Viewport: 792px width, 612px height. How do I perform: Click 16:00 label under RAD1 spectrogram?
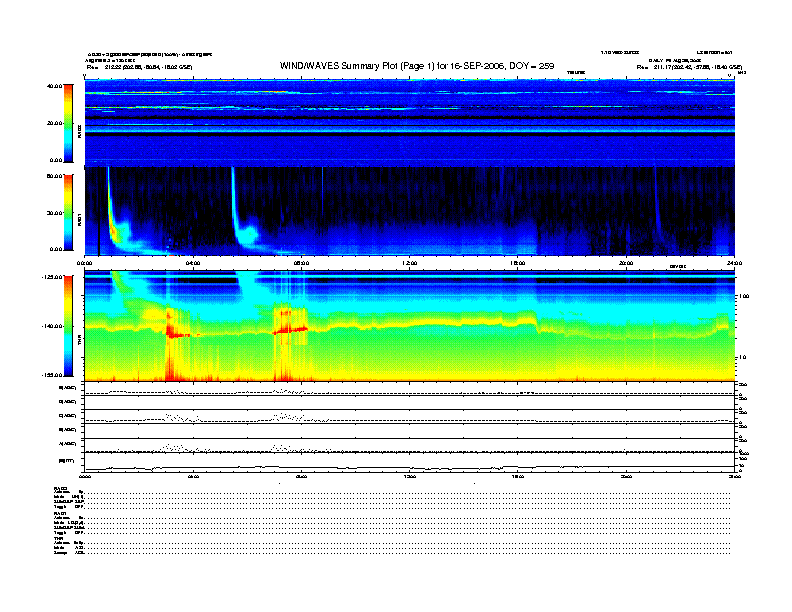coord(518,263)
